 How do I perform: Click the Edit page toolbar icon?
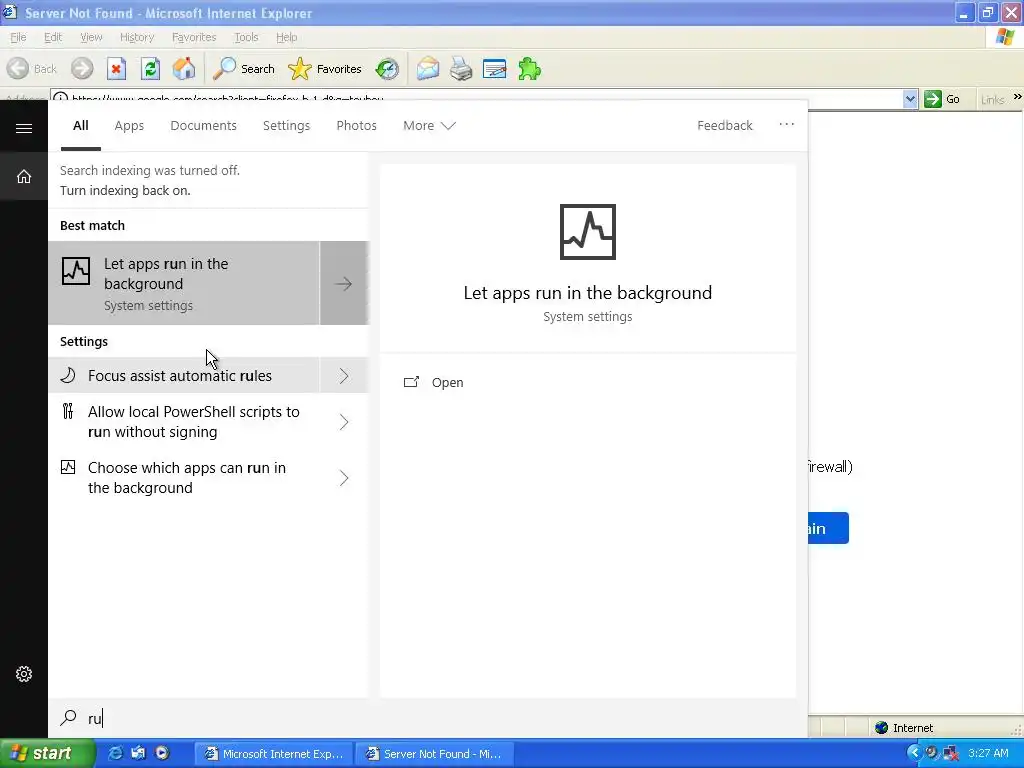pyautogui.click(x=494, y=69)
